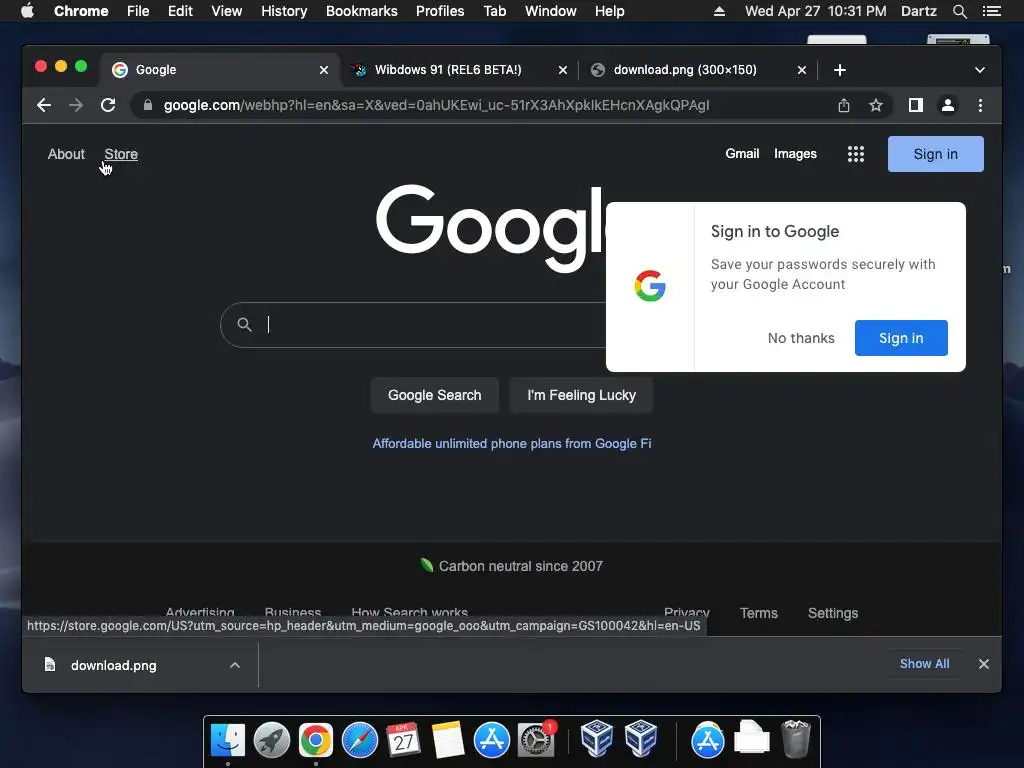
Task: Open a new tab with plus button
Action: pos(840,70)
